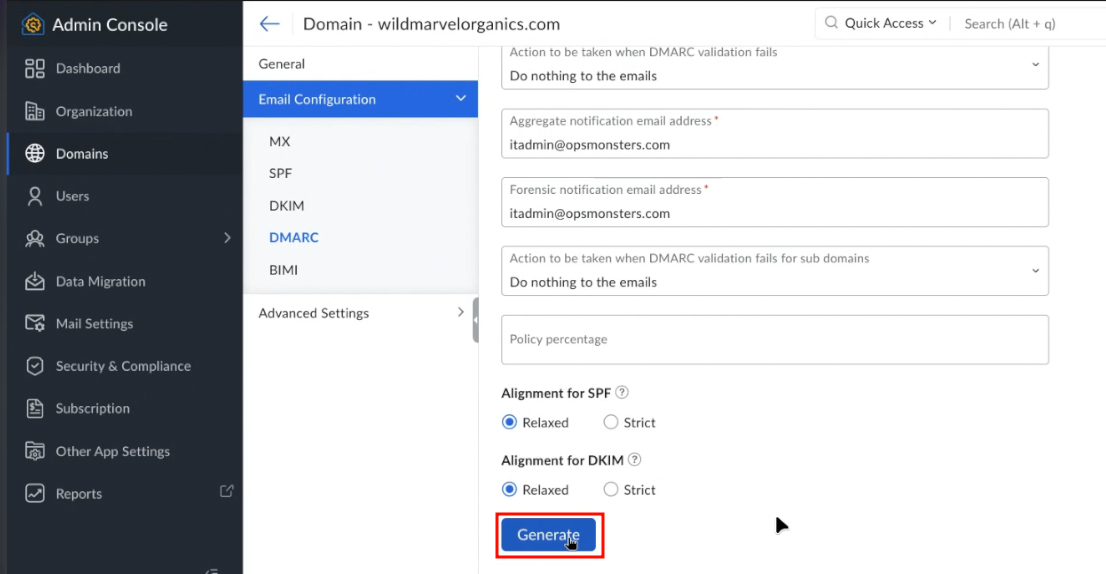Open the BIMI configuration tab
Viewport: 1106px width, 574px height.
(x=283, y=270)
